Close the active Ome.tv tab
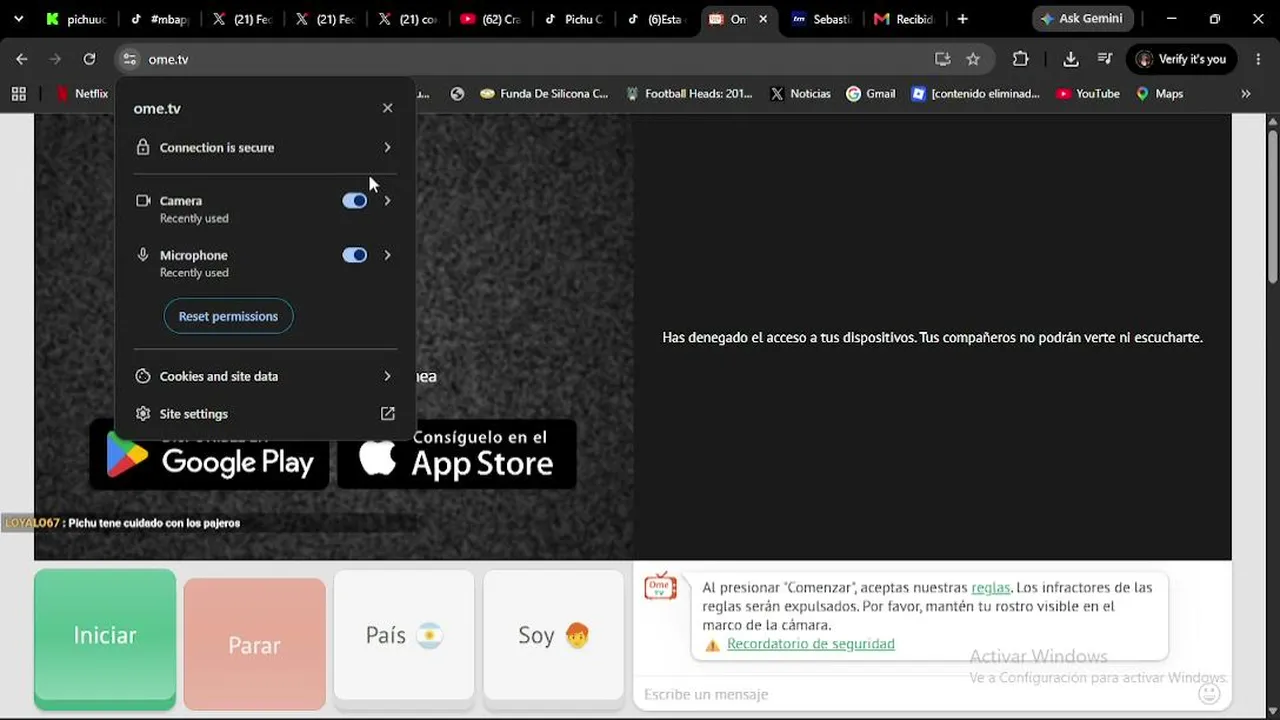Screen dimensions: 1280x720 (x=763, y=19)
